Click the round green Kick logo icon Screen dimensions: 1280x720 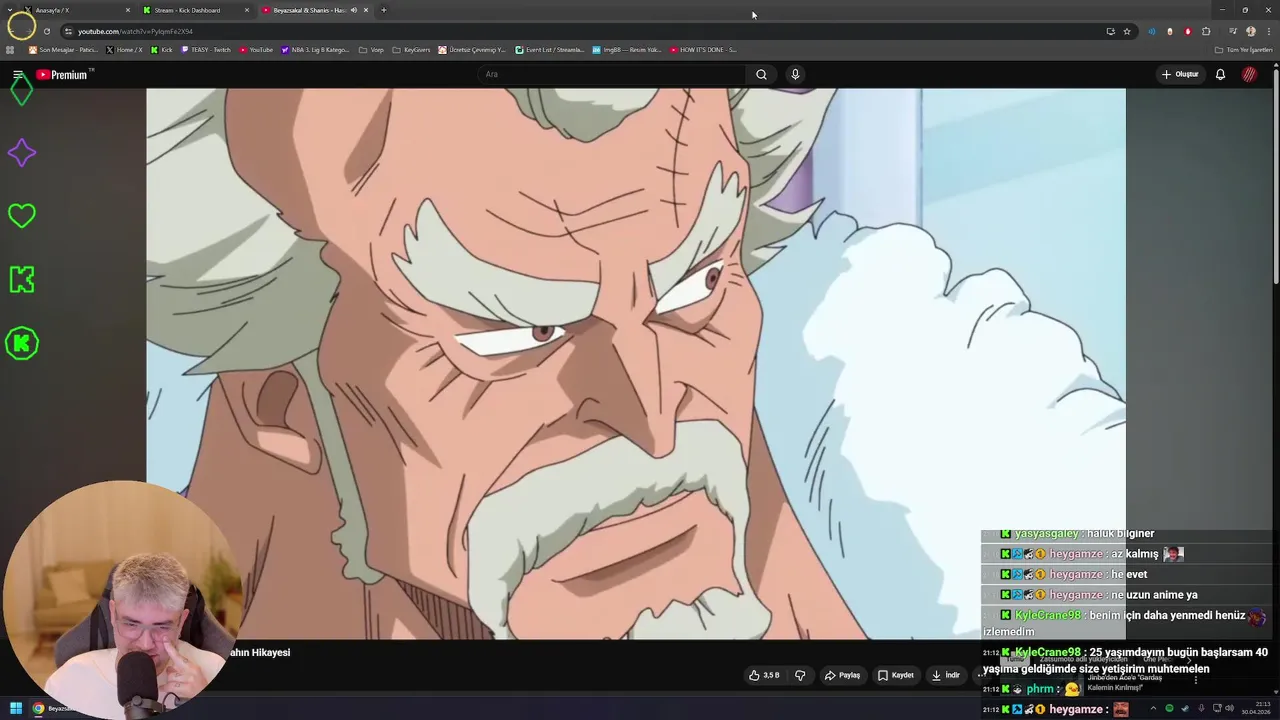click(x=21, y=344)
